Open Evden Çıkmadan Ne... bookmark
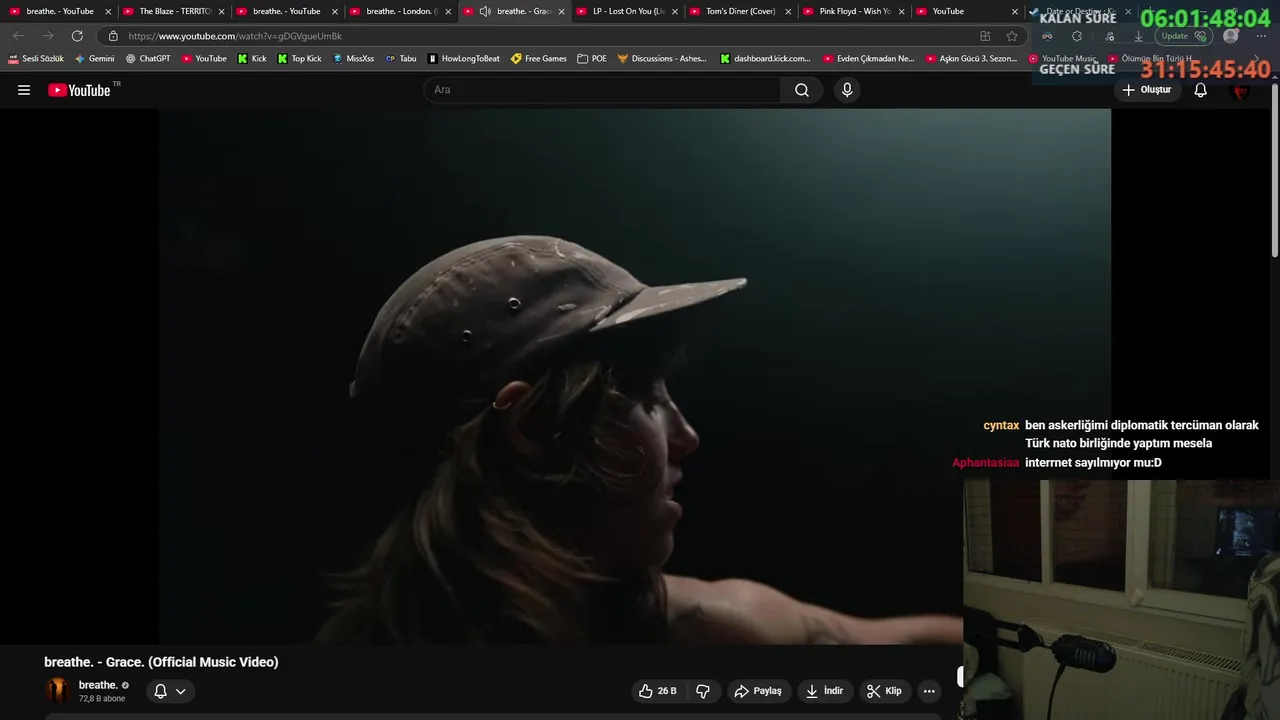The height and width of the screenshot is (720, 1280). [x=868, y=59]
